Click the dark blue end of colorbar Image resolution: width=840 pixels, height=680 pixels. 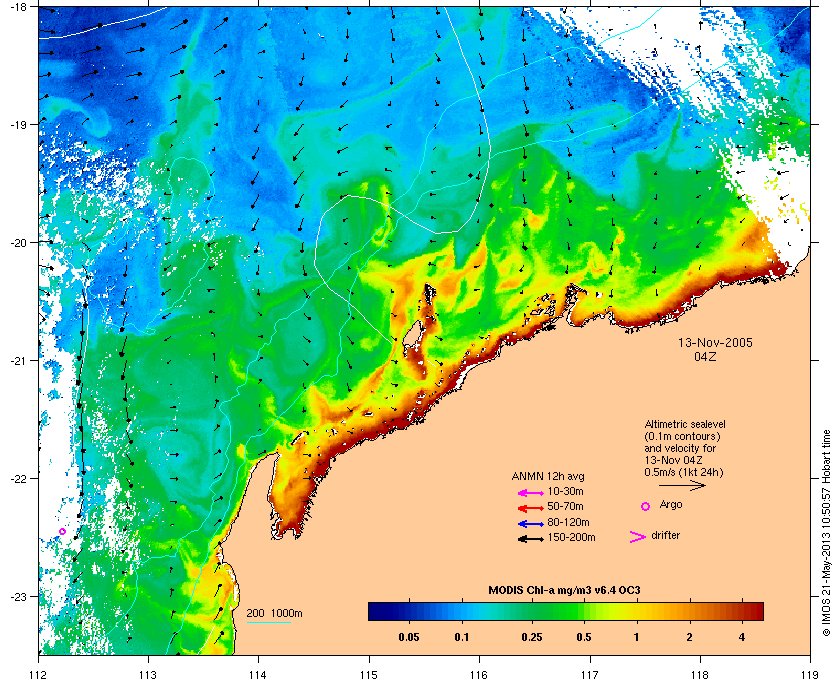(x=376, y=611)
